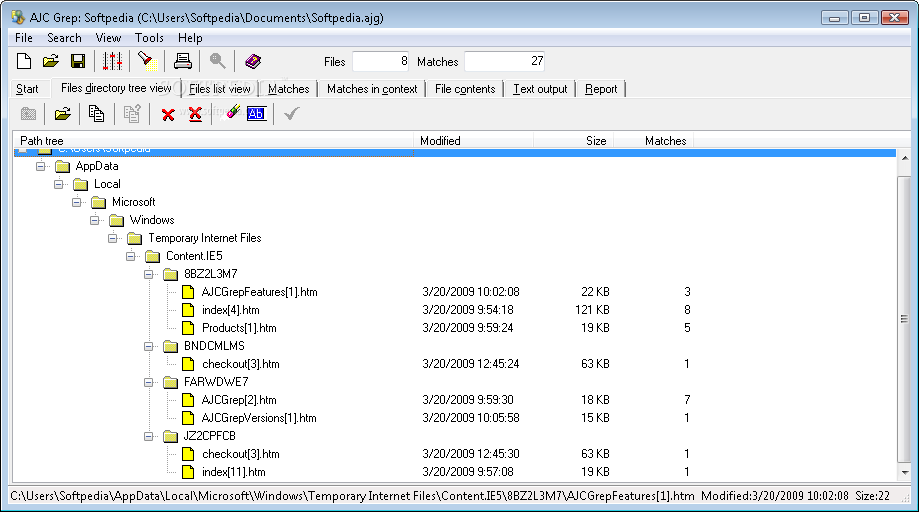Viewport: 919px width, 512px height.
Task: Click the red X remove icon
Action: (x=168, y=114)
